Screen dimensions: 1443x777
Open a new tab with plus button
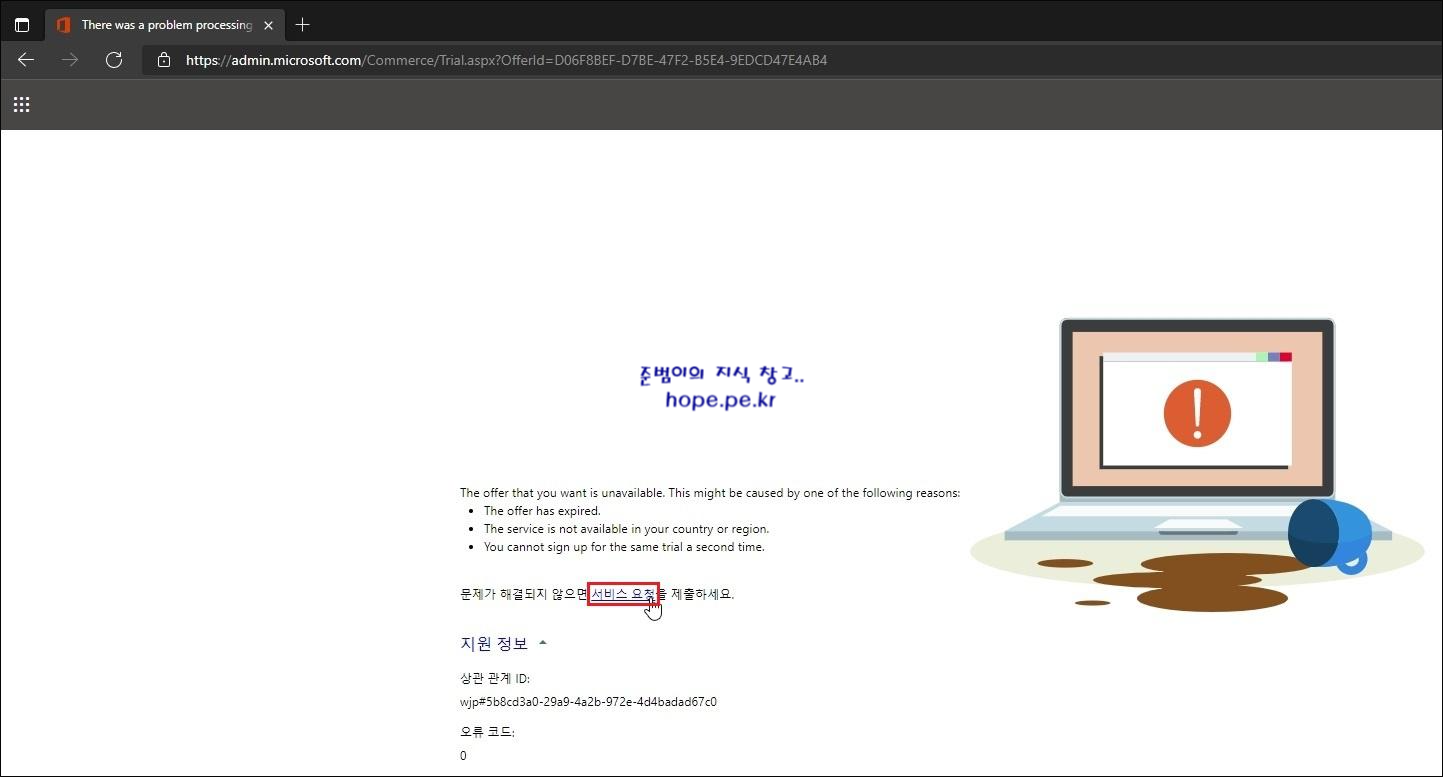pyautogui.click(x=303, y=25)
